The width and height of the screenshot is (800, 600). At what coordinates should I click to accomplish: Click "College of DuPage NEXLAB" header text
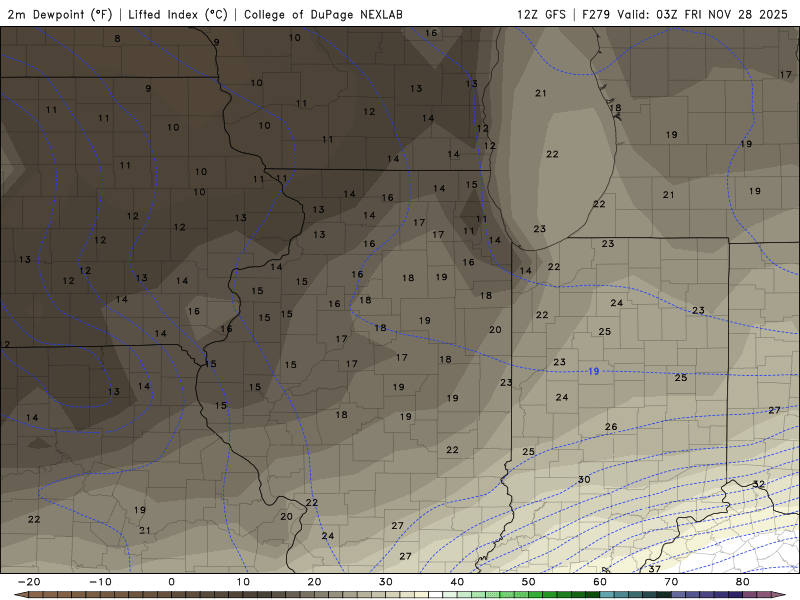pyautogui.click(x=323, y=14)
